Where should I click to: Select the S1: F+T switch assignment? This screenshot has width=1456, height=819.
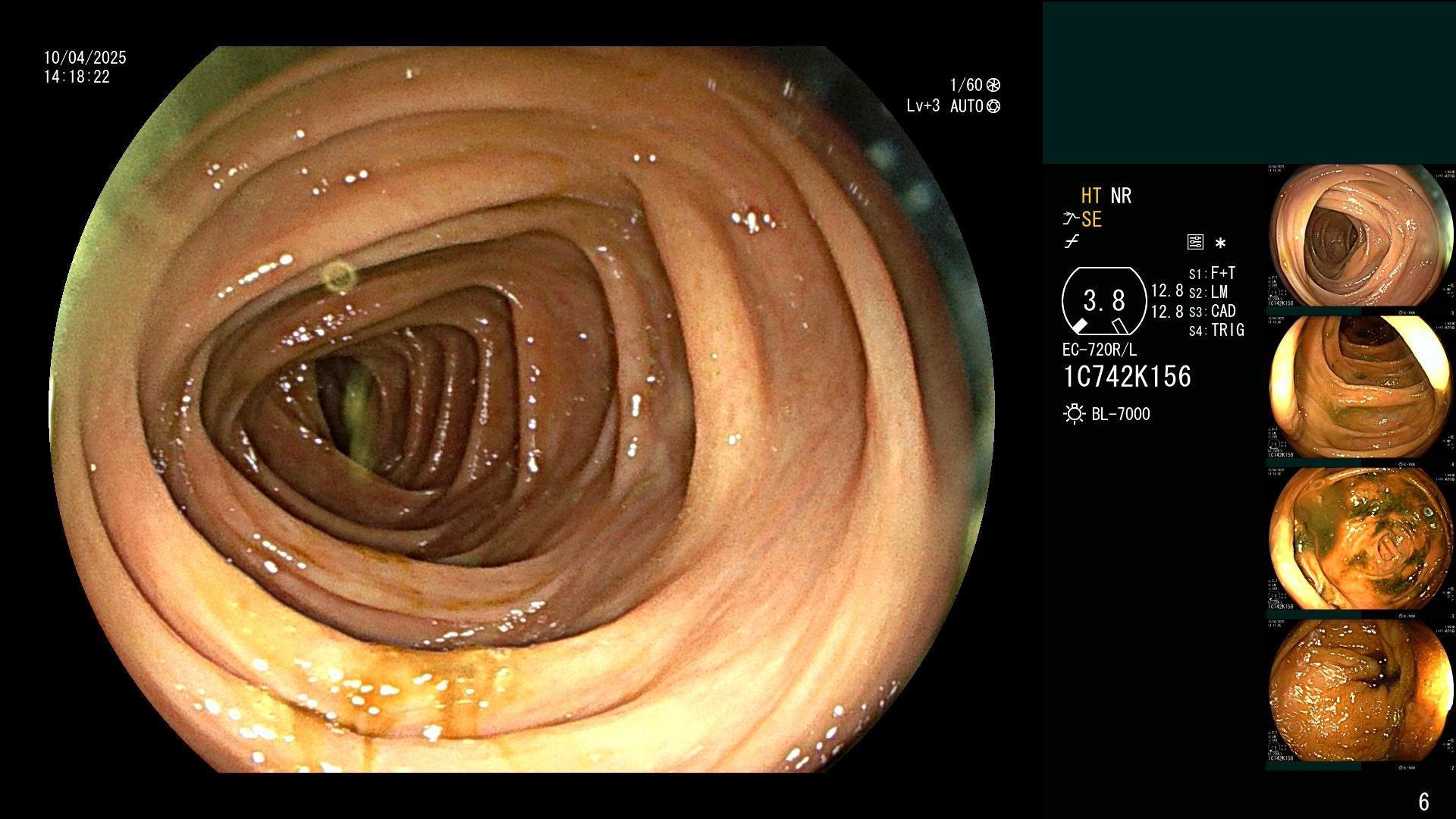coord(1212,273)
